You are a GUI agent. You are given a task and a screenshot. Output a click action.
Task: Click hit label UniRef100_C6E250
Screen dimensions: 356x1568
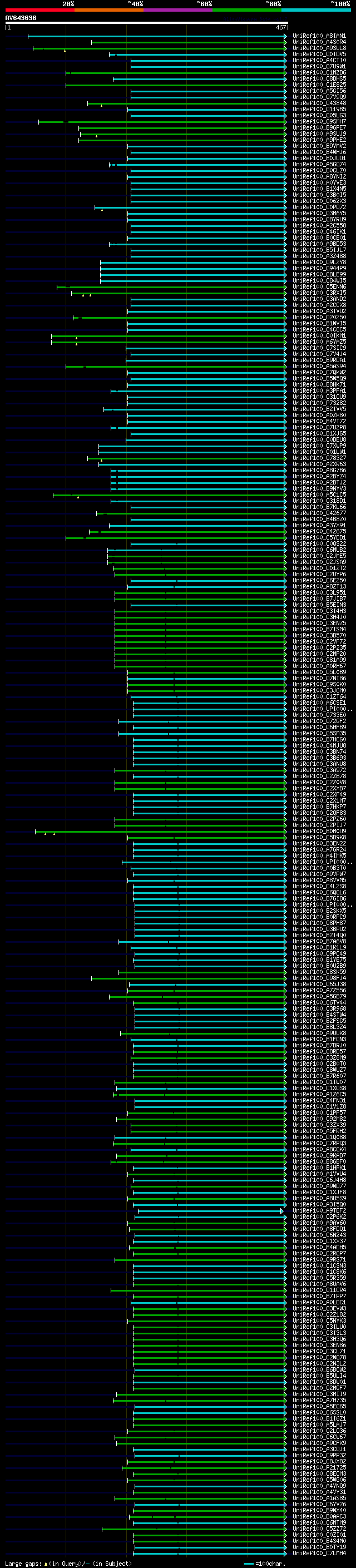(319, 581)
